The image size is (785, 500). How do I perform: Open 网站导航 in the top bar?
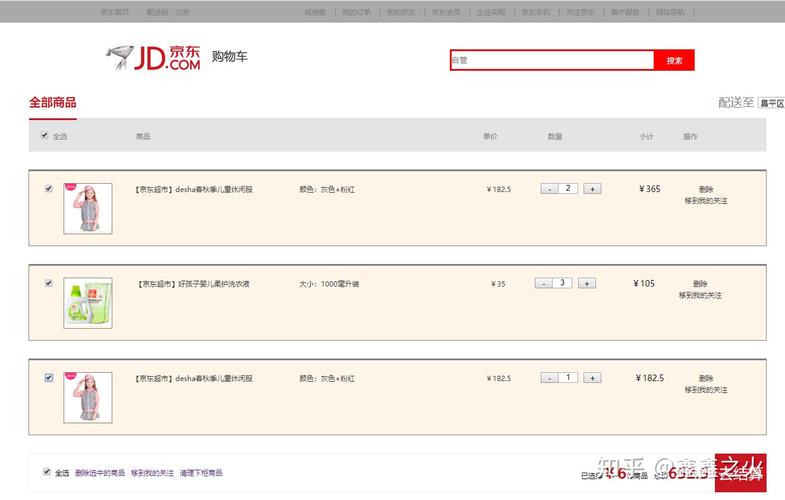coord(670,12)
